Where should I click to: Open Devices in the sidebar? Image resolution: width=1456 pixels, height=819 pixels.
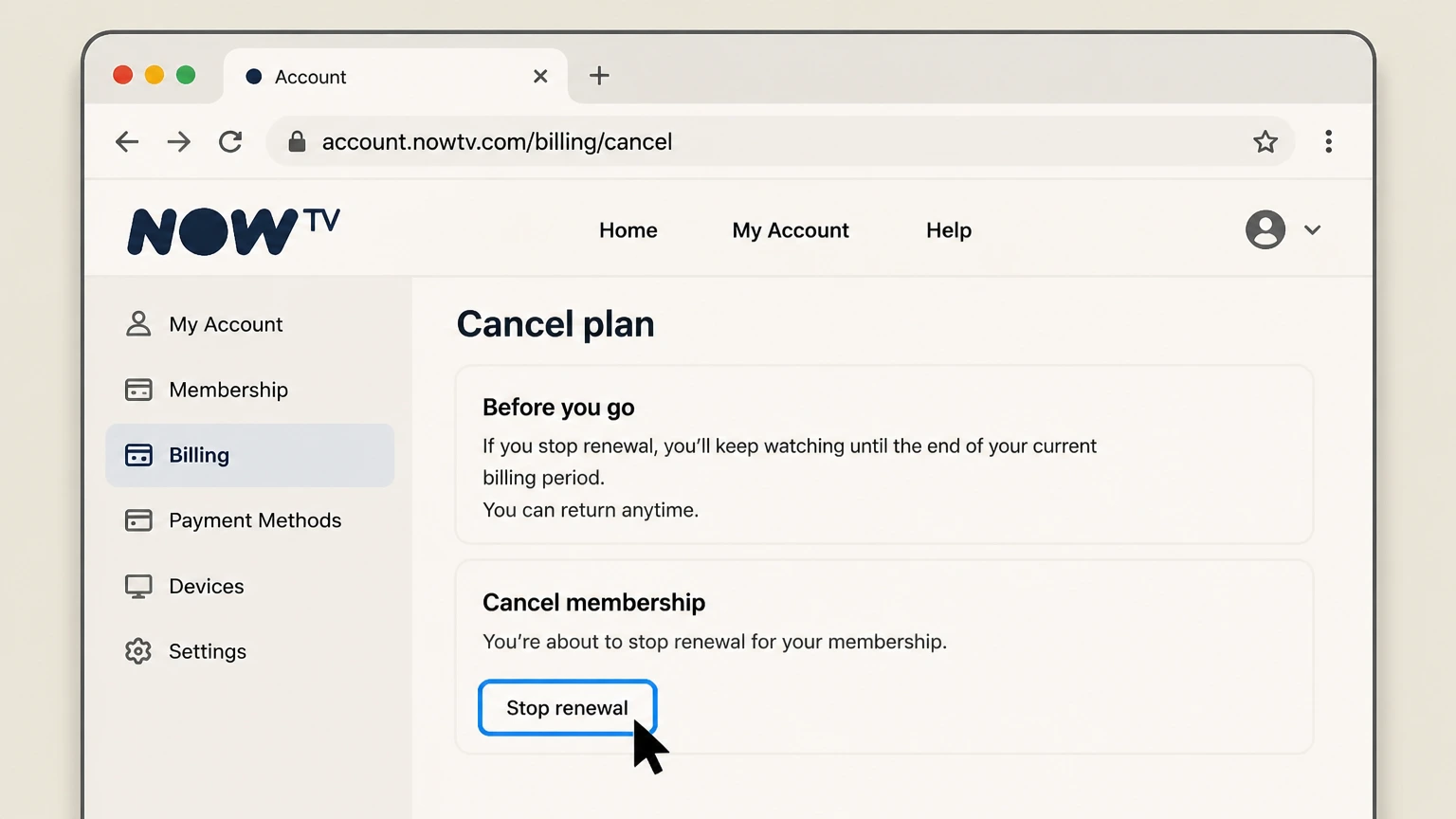[250, 586]
